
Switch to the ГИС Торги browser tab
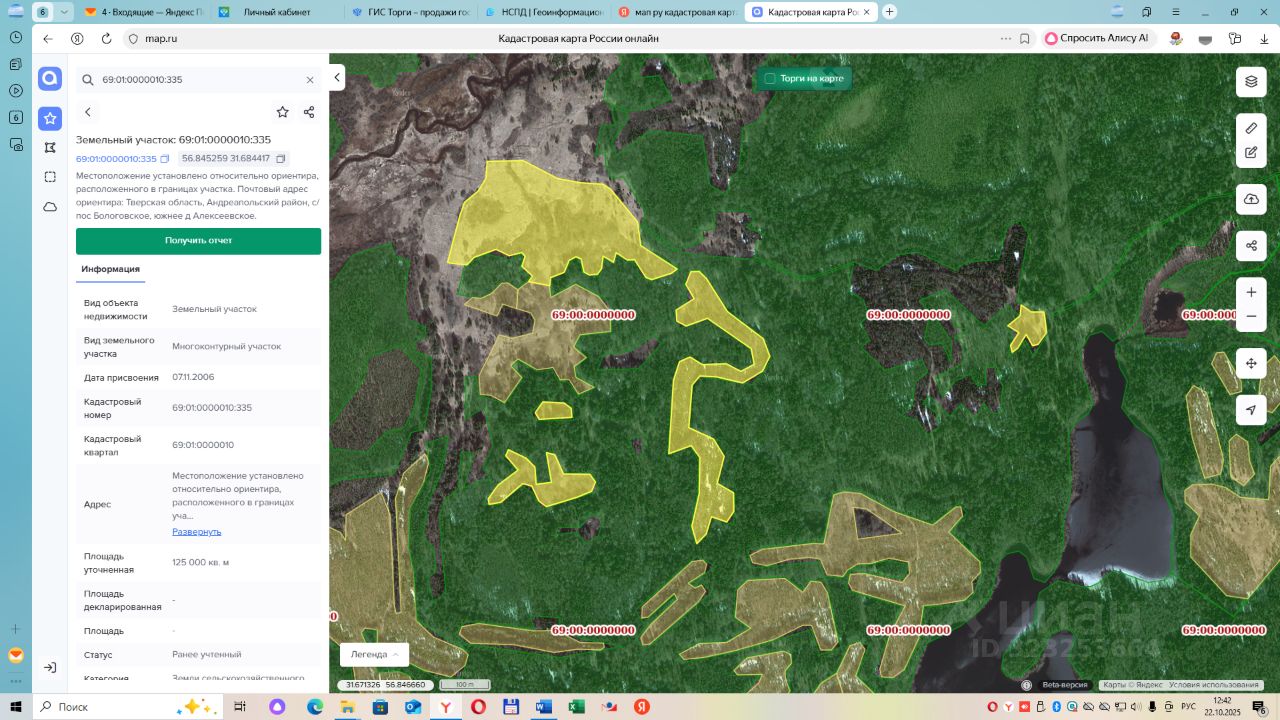[410, 12]
